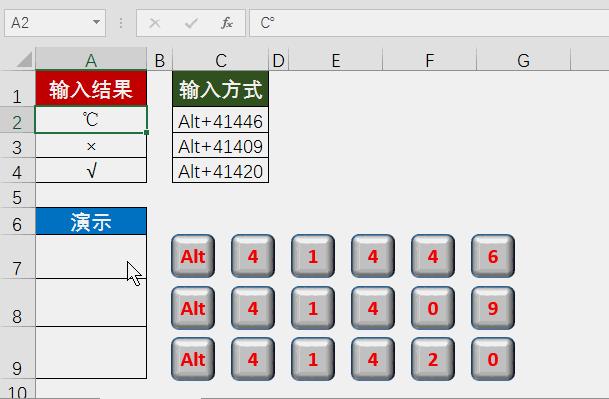Click the A2 cell fill handle
609x399 pixels.
(146, 132)
